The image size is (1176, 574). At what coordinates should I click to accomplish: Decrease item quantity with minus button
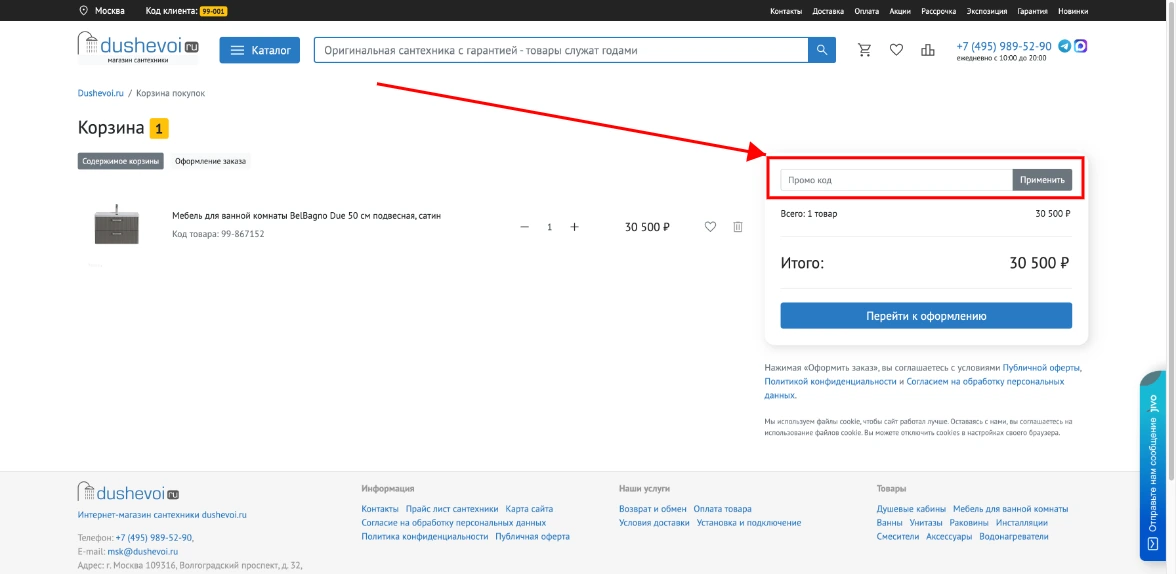pos(524,227)
